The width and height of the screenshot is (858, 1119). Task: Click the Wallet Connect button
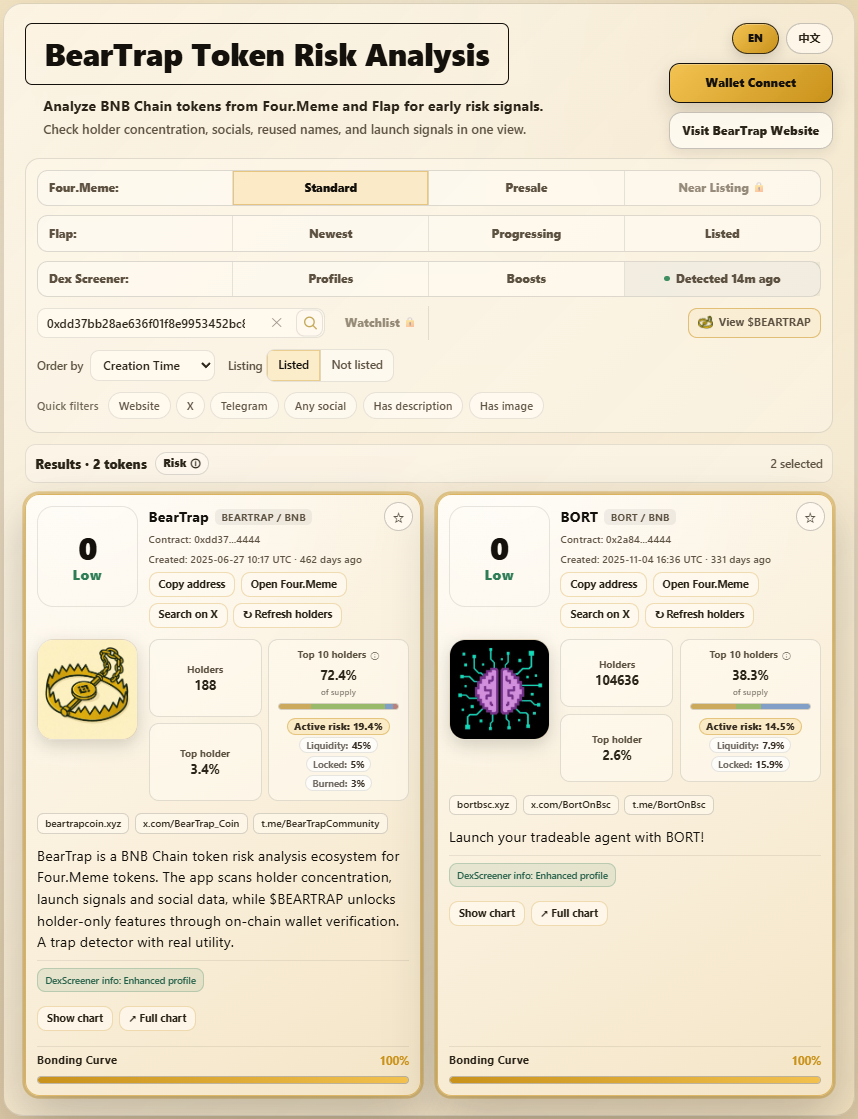pyautogui.click(x=751, y=83)
